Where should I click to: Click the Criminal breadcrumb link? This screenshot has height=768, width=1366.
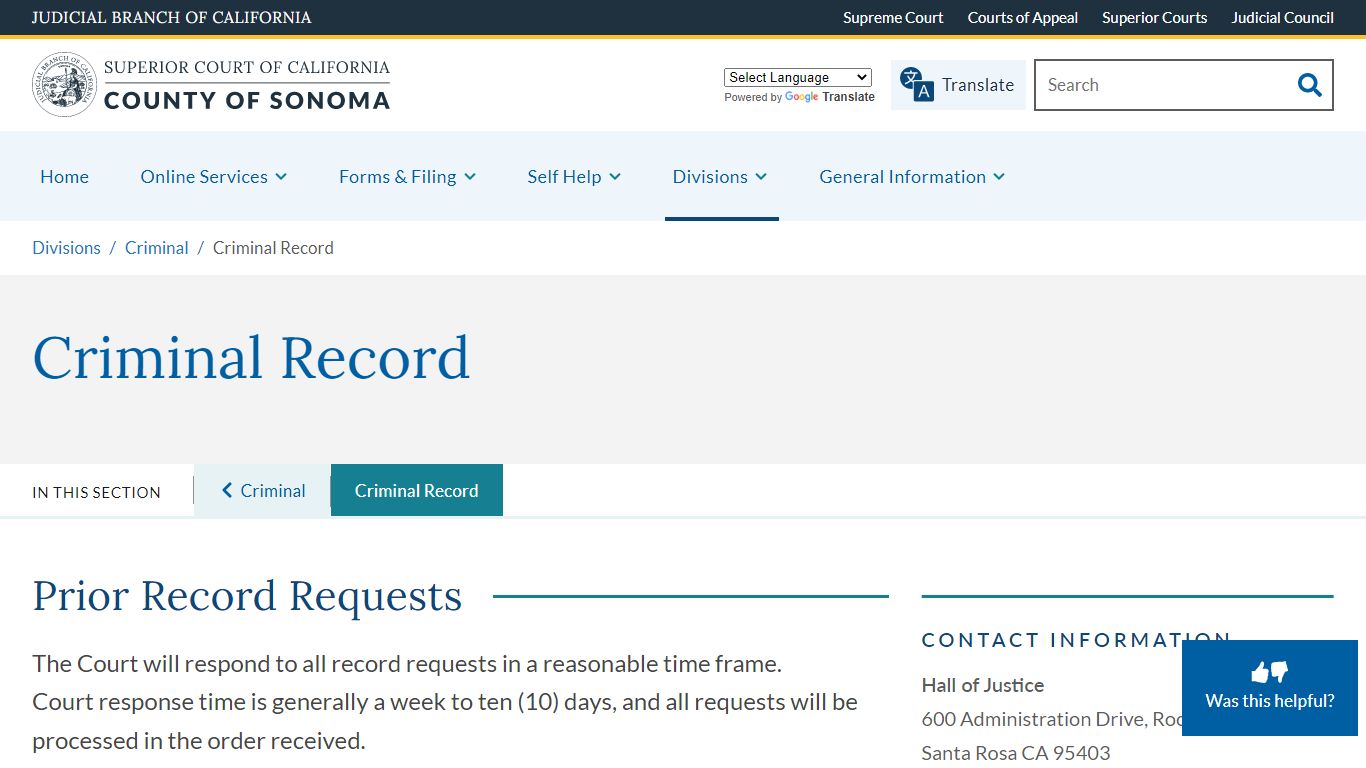pos(157,248)
